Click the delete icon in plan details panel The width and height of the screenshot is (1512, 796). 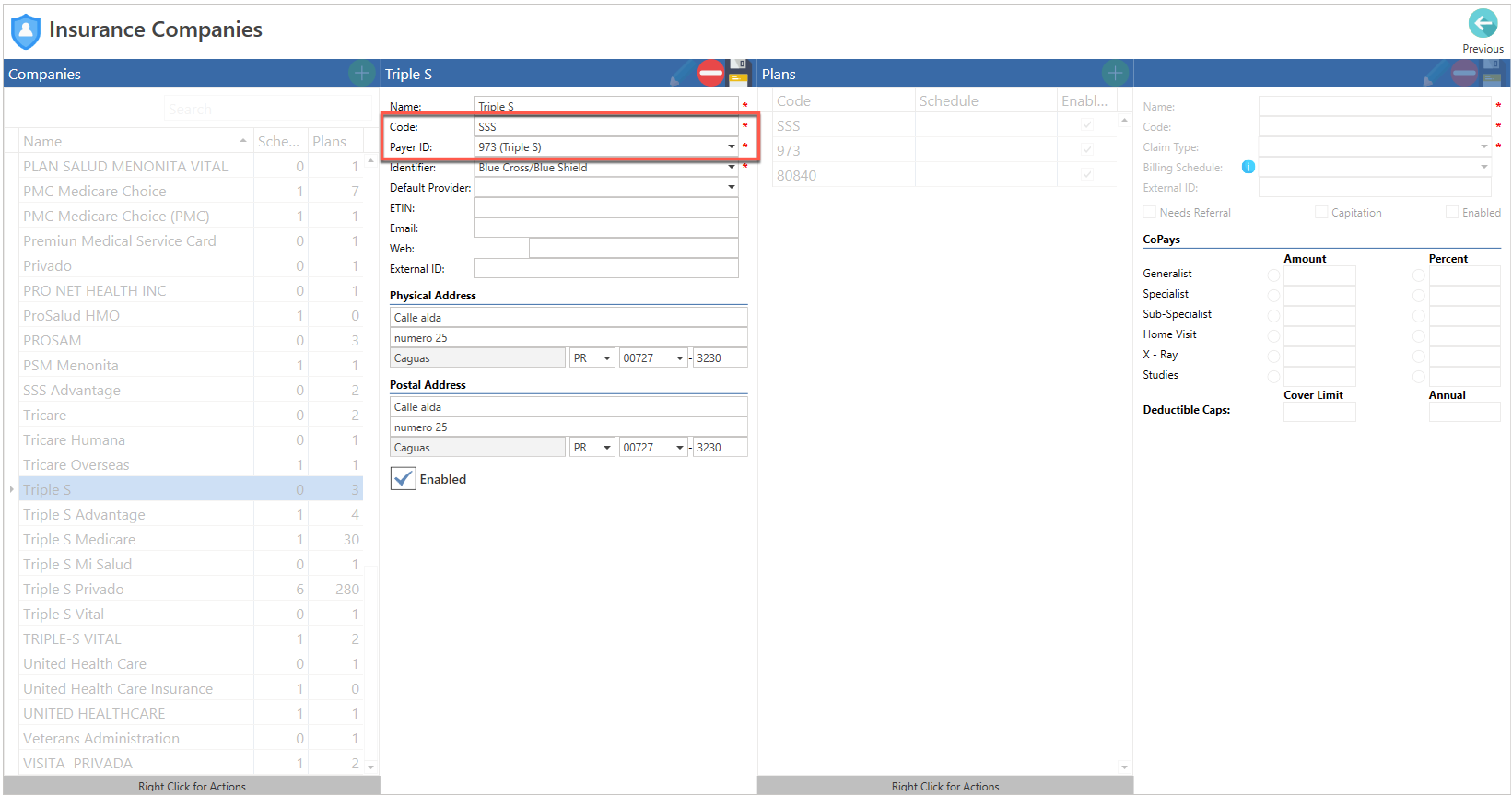1464,73
